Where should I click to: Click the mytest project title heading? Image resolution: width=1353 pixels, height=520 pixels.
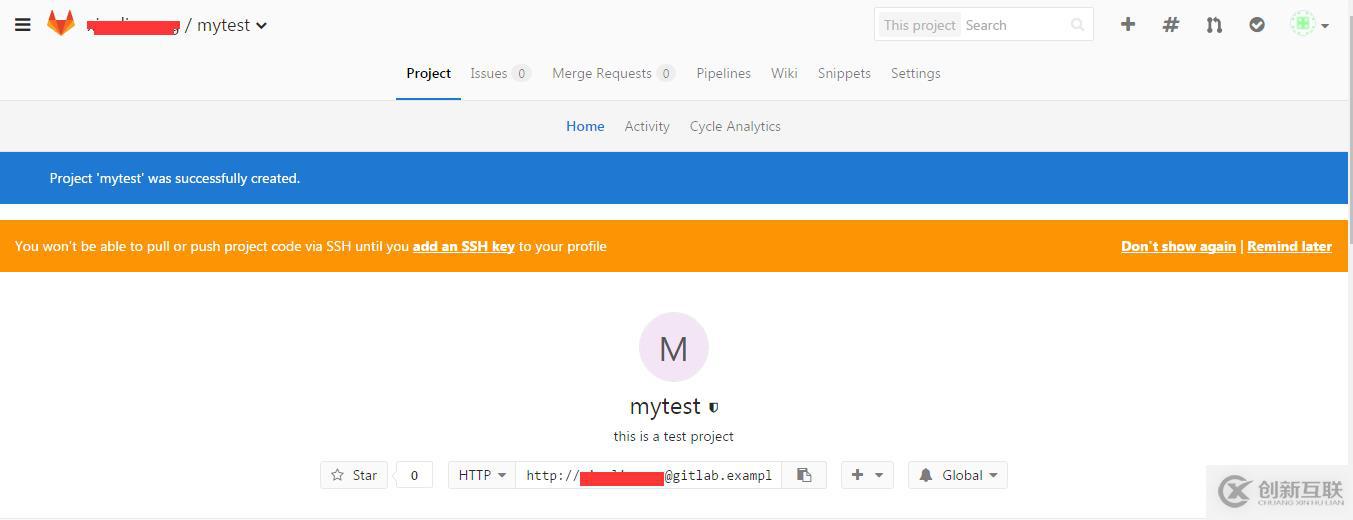pos(665,407)
